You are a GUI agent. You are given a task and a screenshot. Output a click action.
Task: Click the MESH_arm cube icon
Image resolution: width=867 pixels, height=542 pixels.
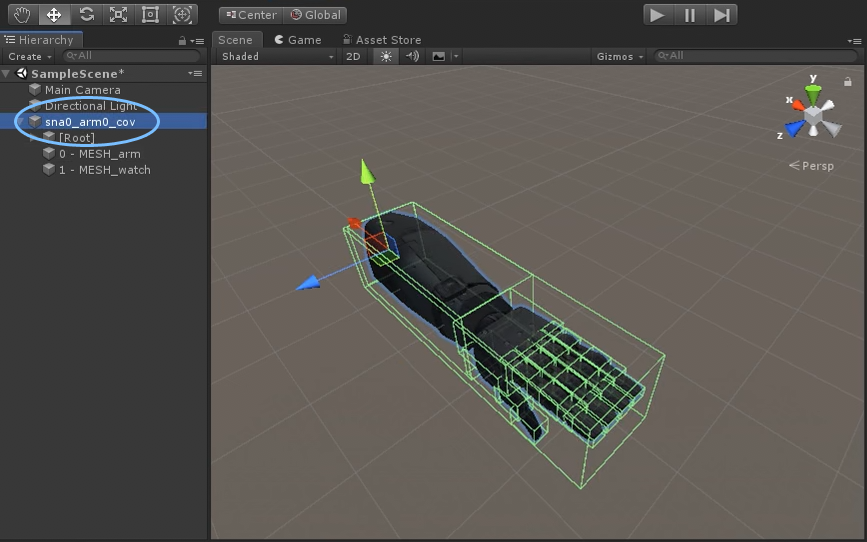(49, 153)
